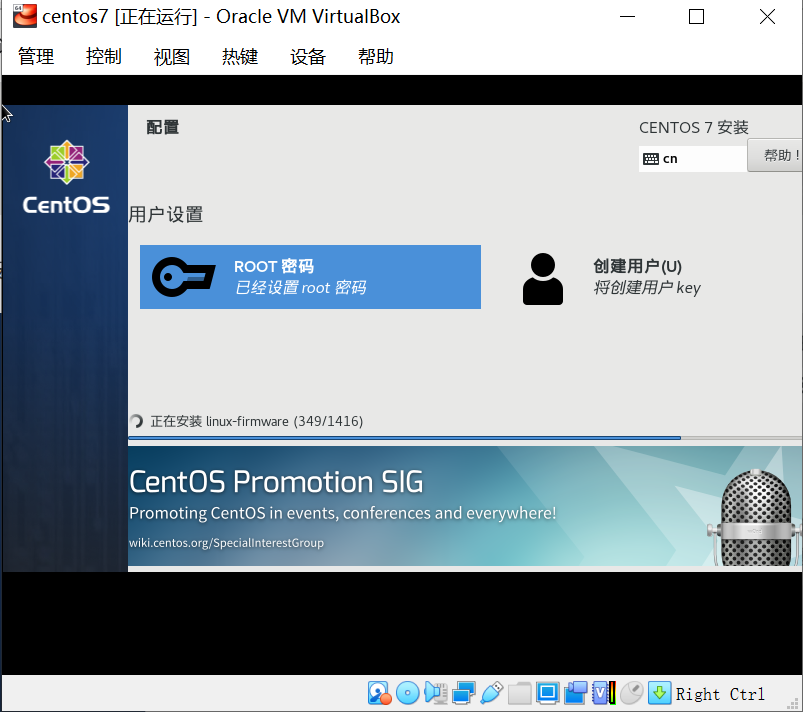Click the mouse integration status icon
Screen dimensions: 803x712
coord(631,693)
